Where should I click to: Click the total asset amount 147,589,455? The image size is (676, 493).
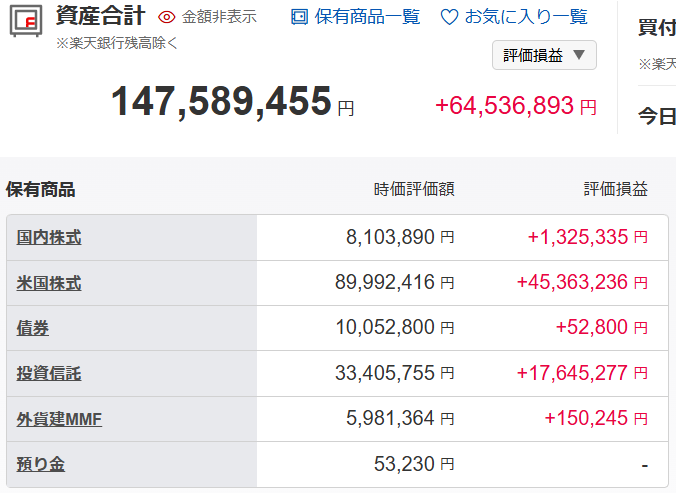[x=221, y=102]
